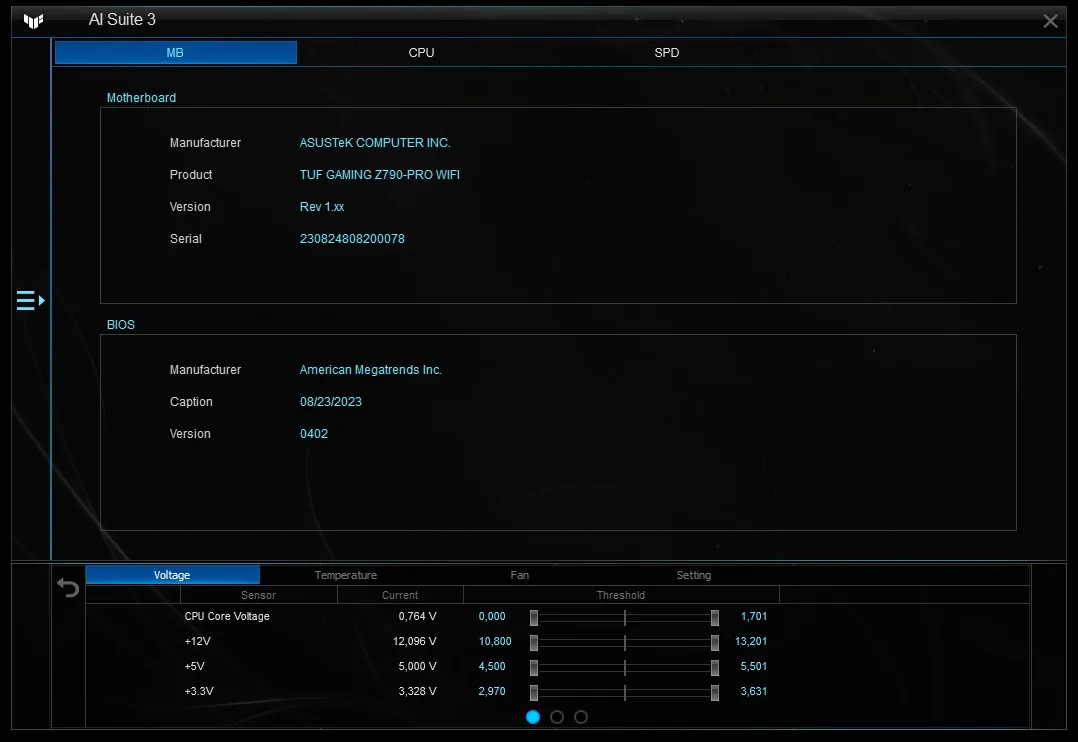
Task: Click the Motherboard section heading
Action: [x=141, y=98]
